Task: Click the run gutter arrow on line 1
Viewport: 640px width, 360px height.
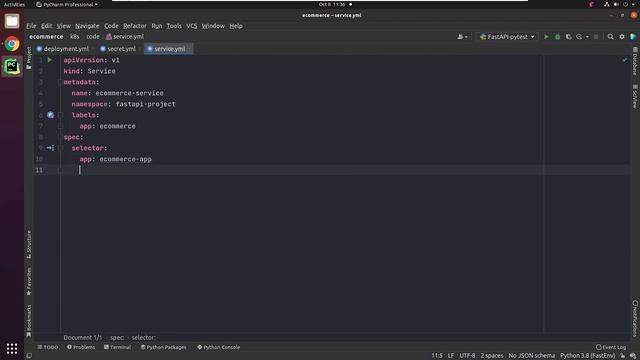Action: click(x=50, y=60)
